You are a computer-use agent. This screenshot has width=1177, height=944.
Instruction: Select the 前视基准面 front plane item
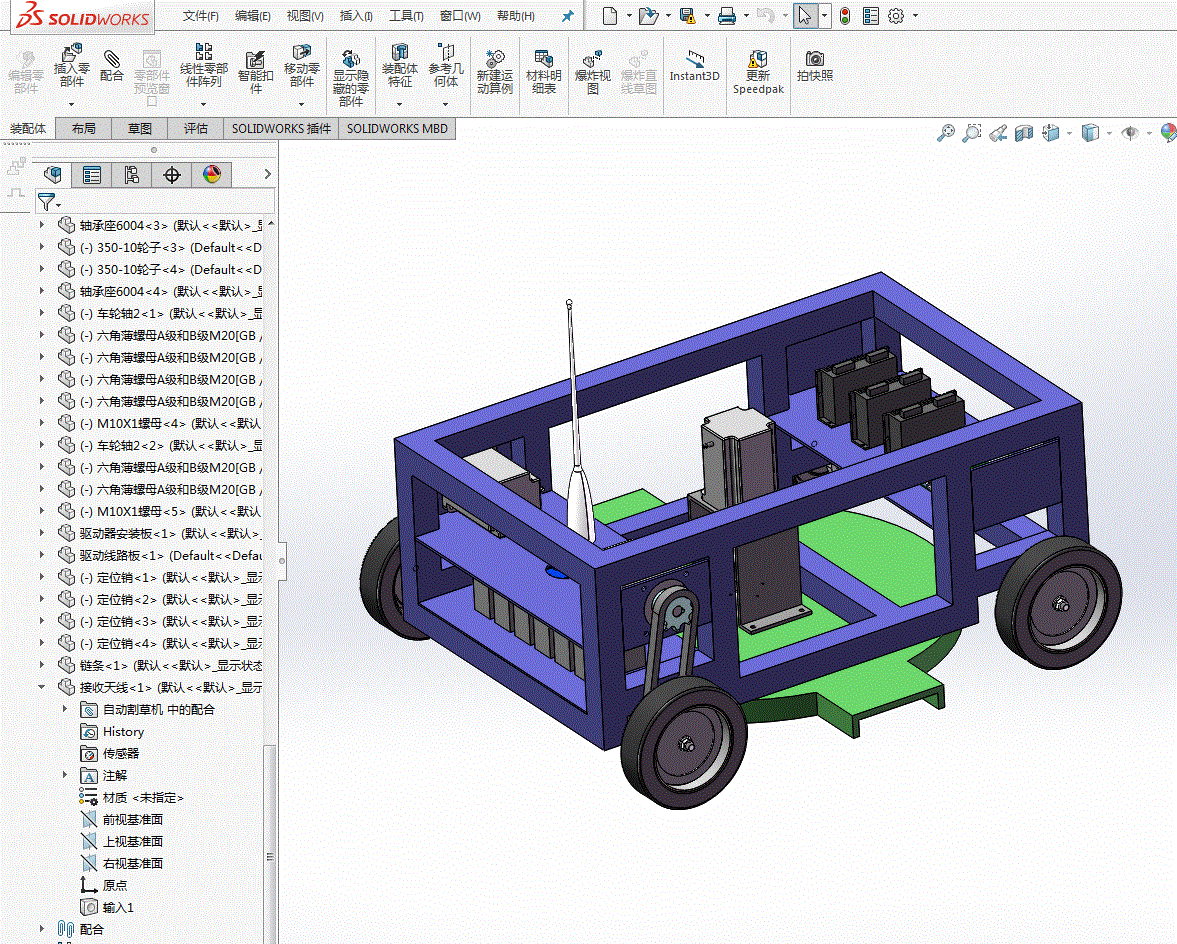click(132, 819)
